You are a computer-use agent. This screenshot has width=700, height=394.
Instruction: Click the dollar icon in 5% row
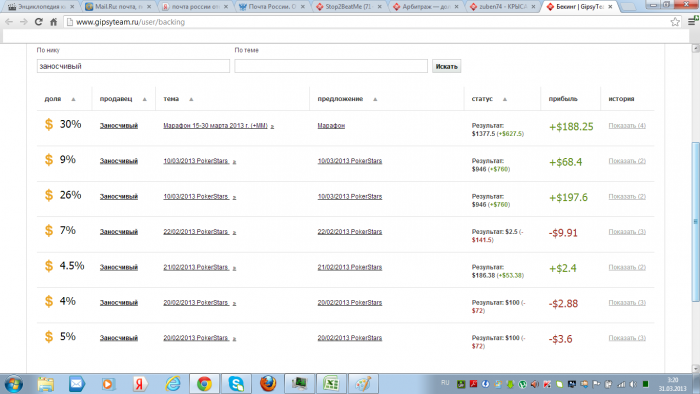tap(49, 336)
